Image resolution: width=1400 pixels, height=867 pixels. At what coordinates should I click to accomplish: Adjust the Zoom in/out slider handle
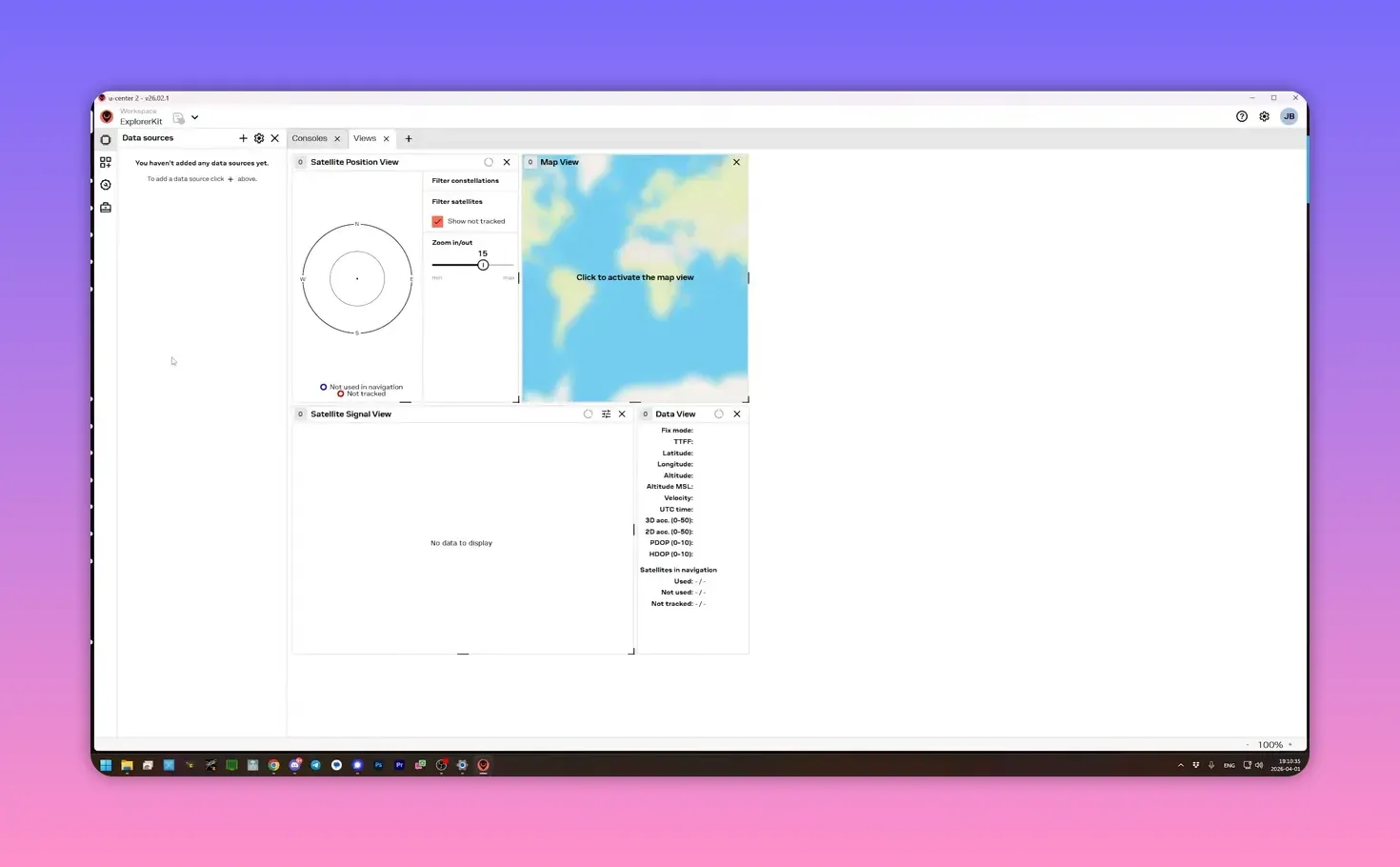[x=483, y=265]
